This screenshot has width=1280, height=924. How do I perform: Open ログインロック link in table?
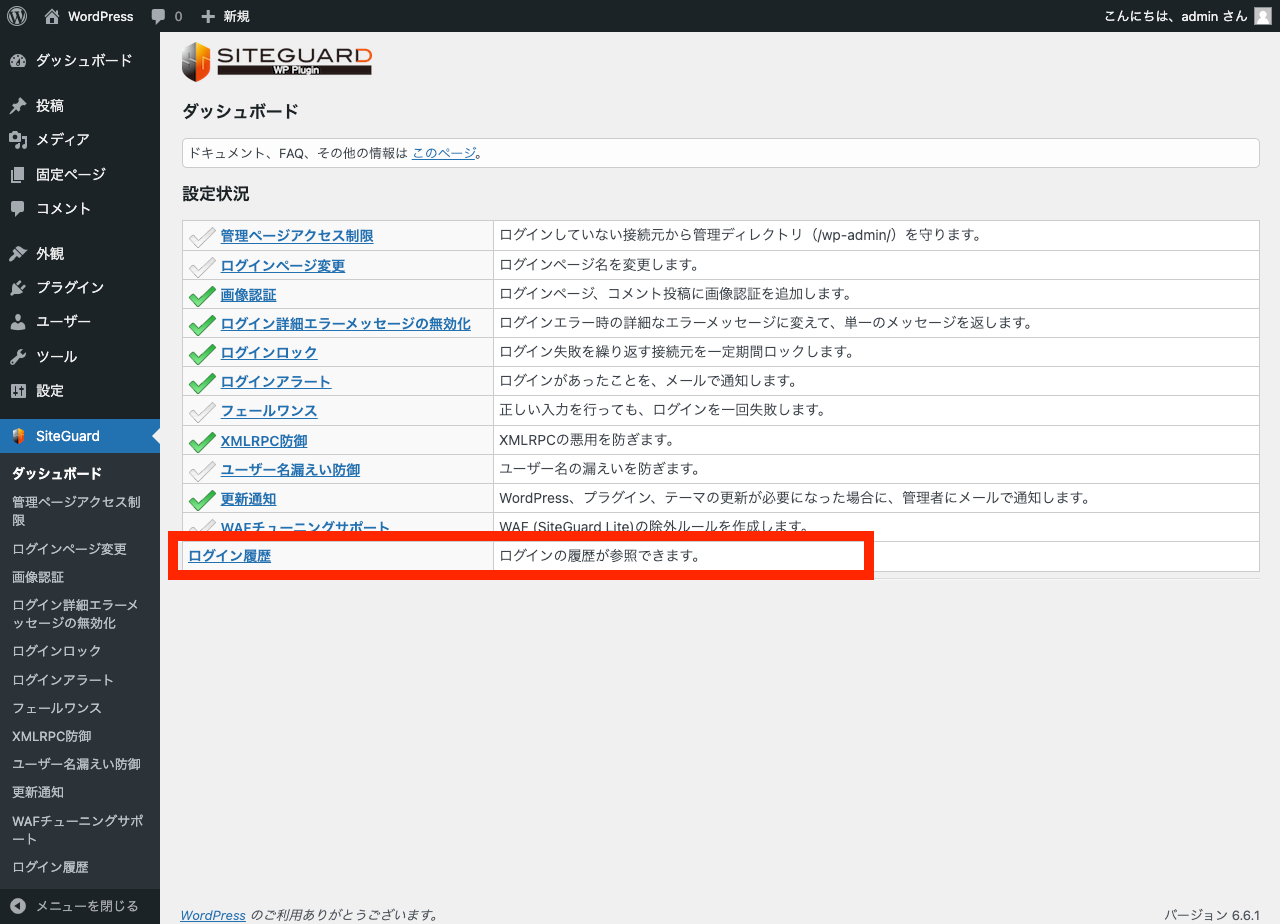[x=269, y=353]
